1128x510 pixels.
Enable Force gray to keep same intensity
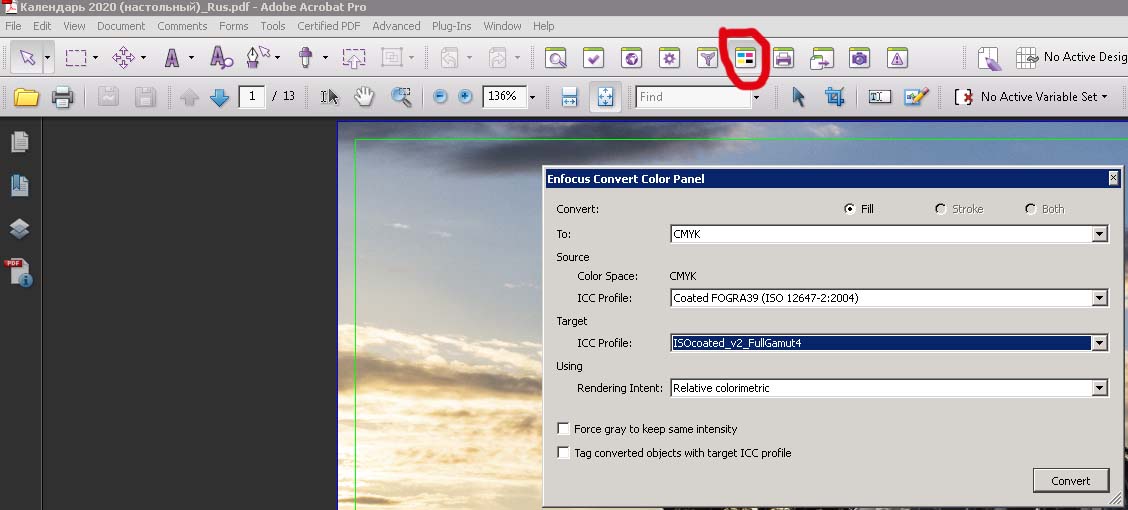click(x=564, y=429)
